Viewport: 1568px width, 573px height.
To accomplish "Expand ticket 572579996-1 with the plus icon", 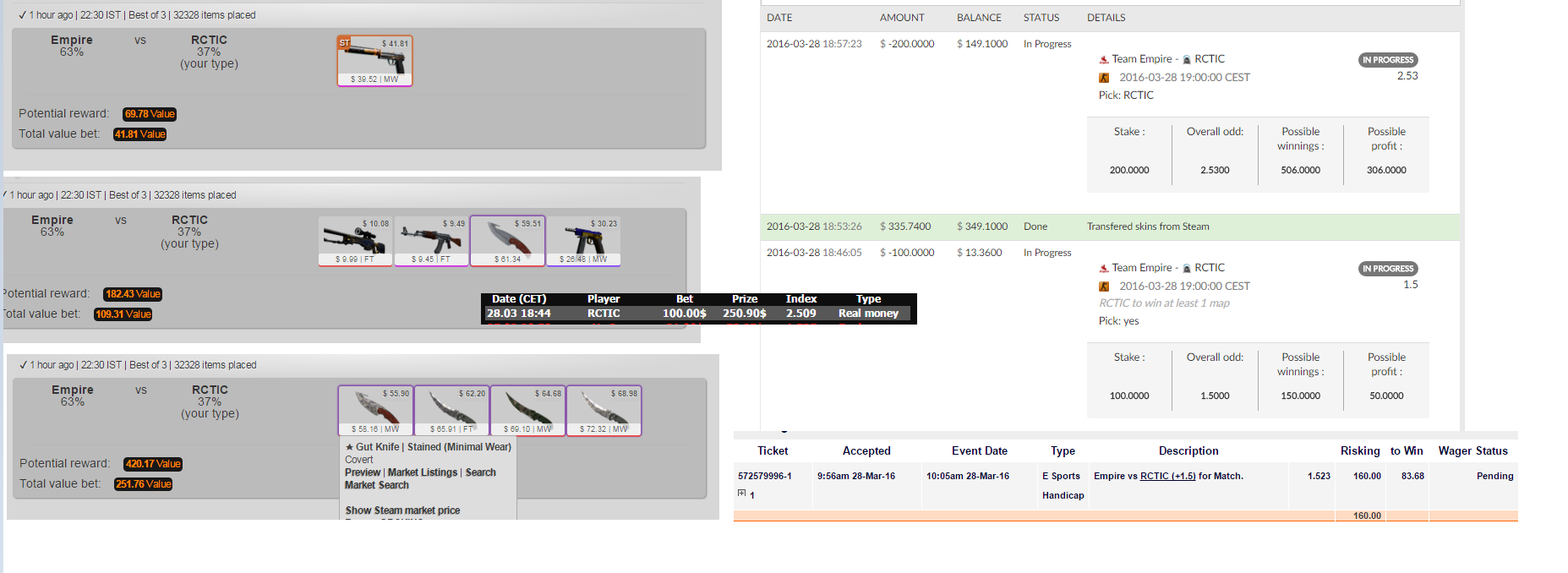I will point(742,493).
